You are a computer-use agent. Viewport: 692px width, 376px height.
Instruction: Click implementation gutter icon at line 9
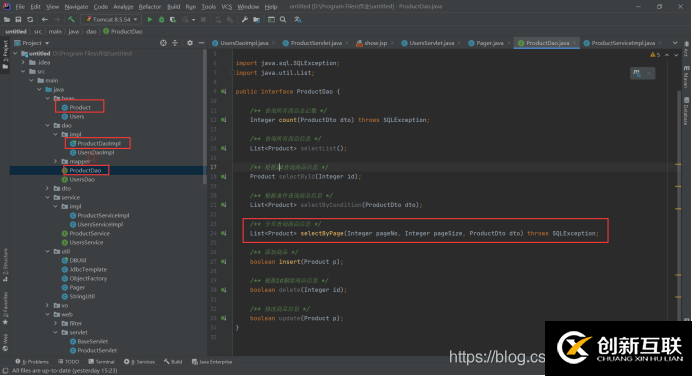click(x=224, y=91)
